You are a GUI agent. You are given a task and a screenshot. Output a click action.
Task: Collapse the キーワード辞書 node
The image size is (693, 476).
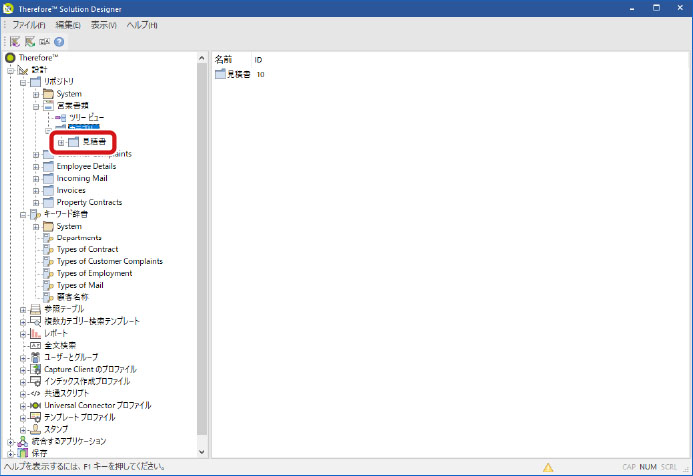tap(23, 214)
